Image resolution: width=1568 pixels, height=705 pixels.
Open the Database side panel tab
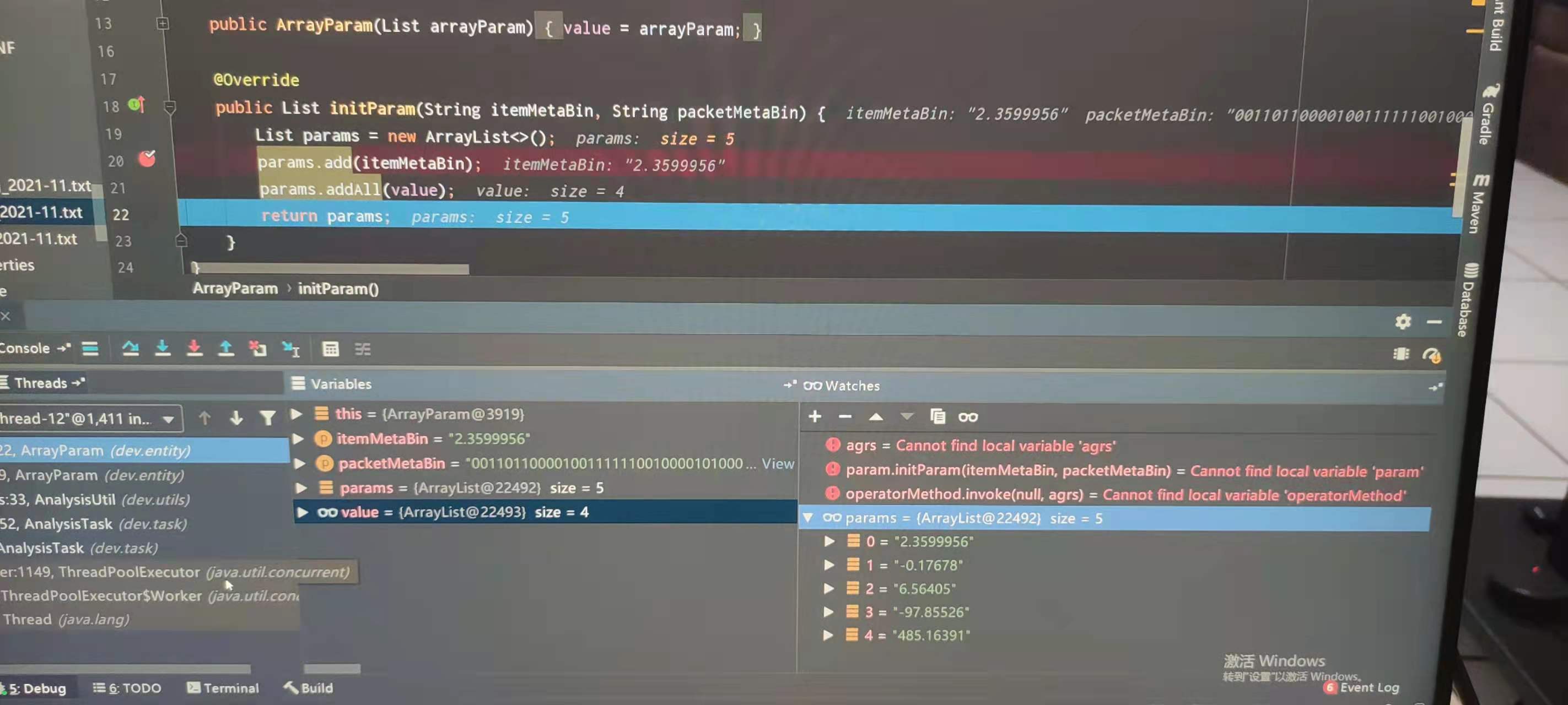coord(1468,300)
